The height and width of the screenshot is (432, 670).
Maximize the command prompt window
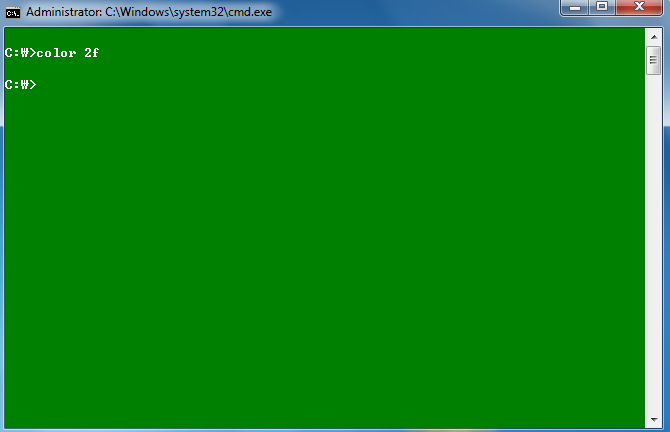(602, 7)
